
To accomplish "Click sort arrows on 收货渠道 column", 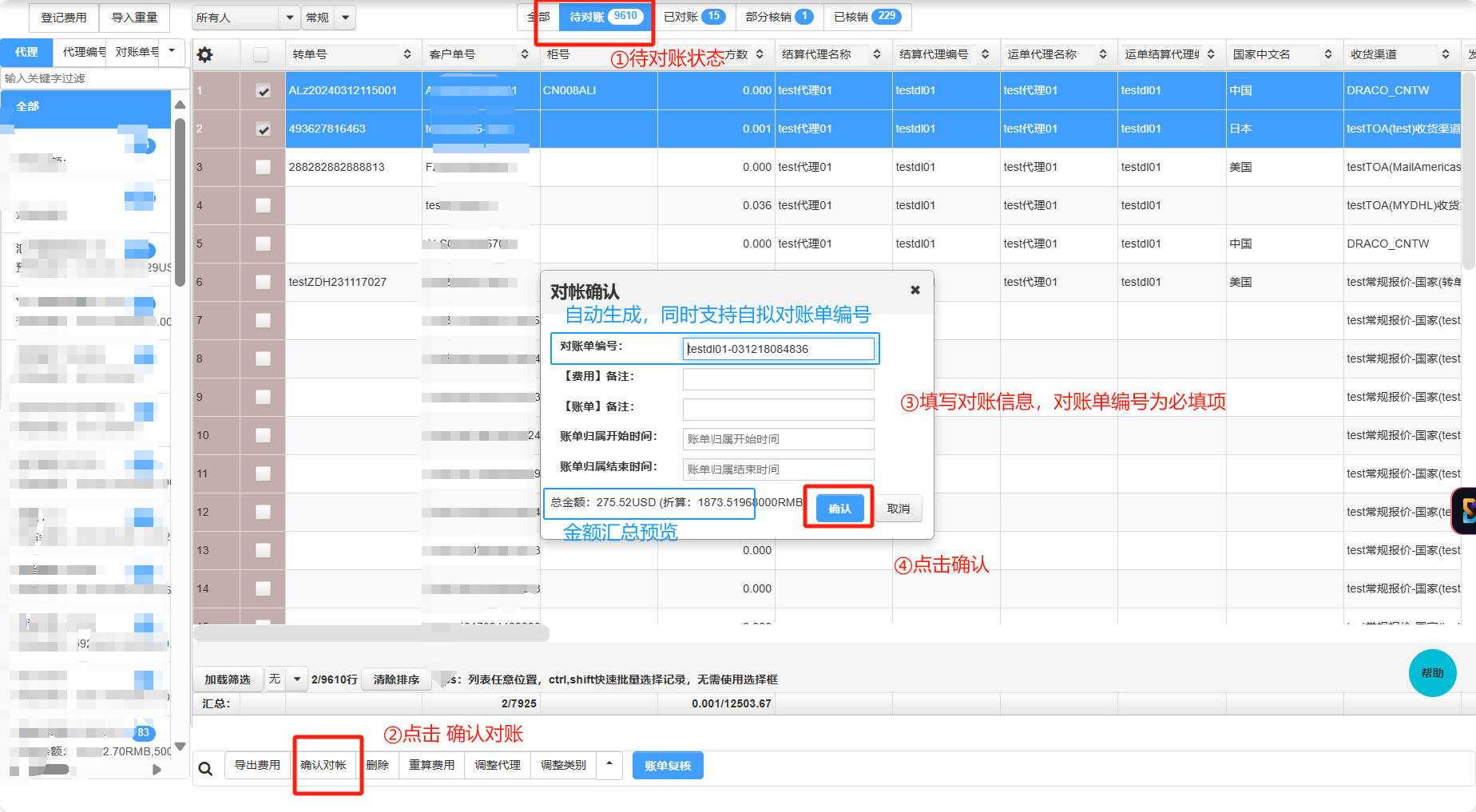I will point(1446,54).
